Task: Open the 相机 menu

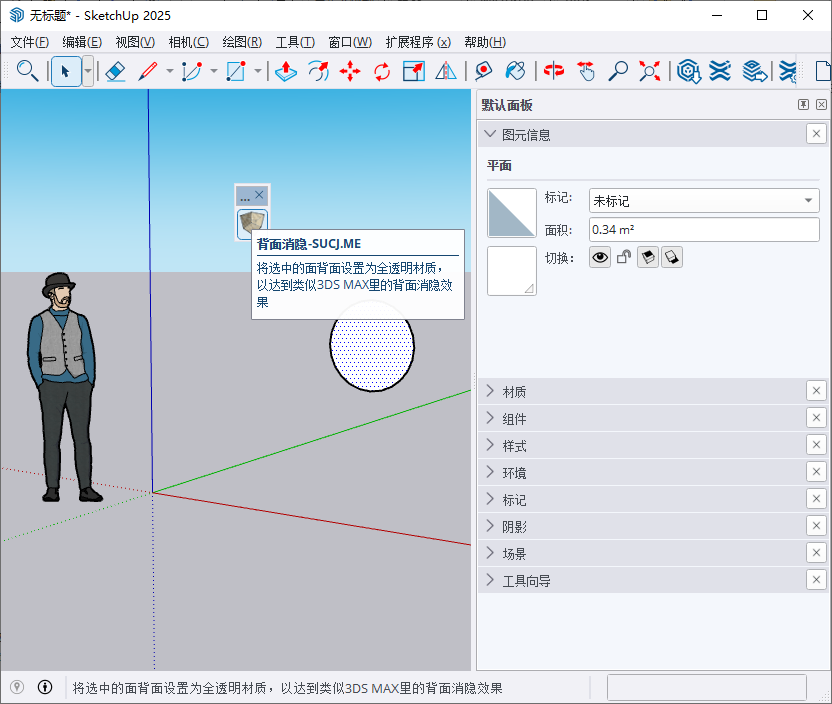Action: click(x=188, y=42)
